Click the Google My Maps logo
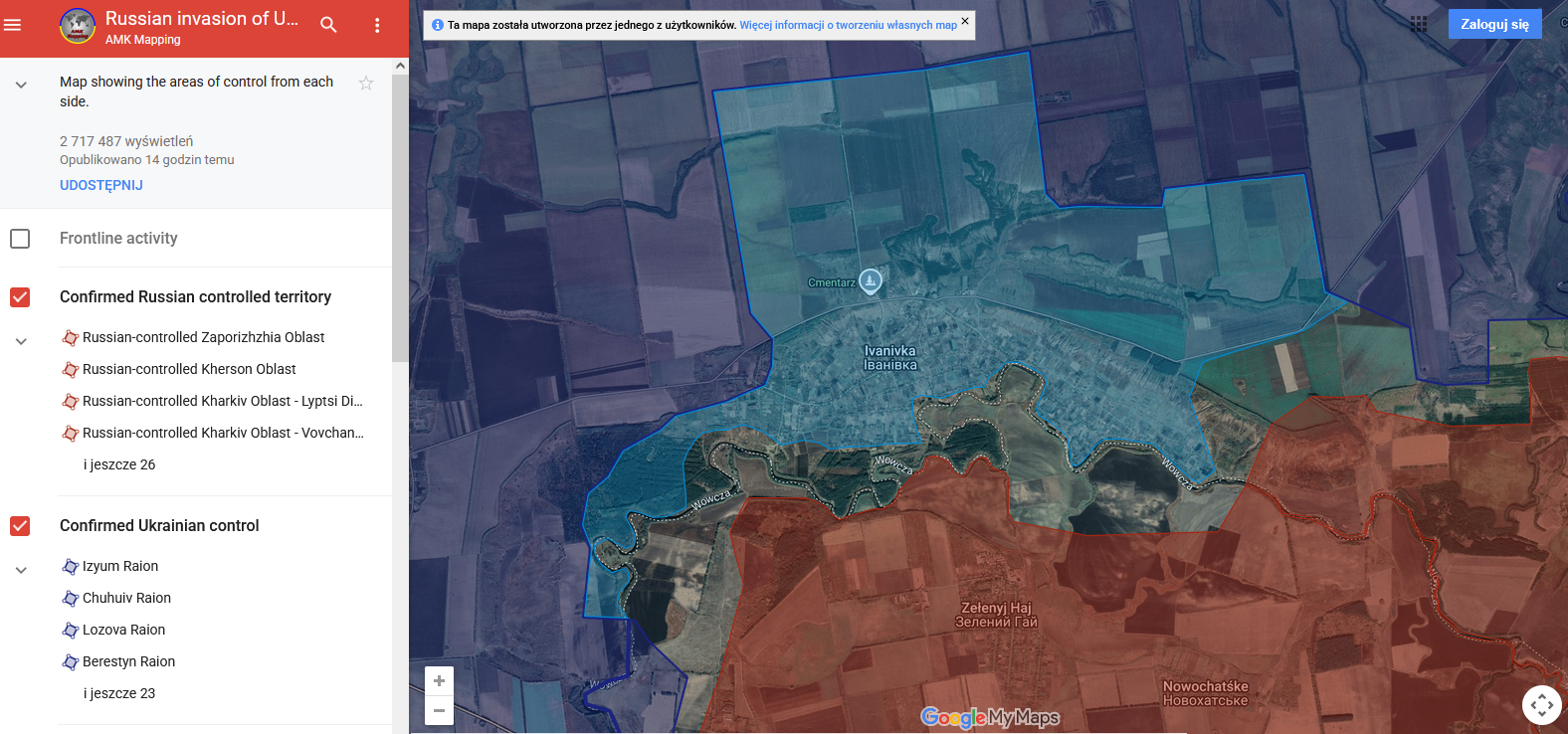1568x734 pixels. (990, 717)
